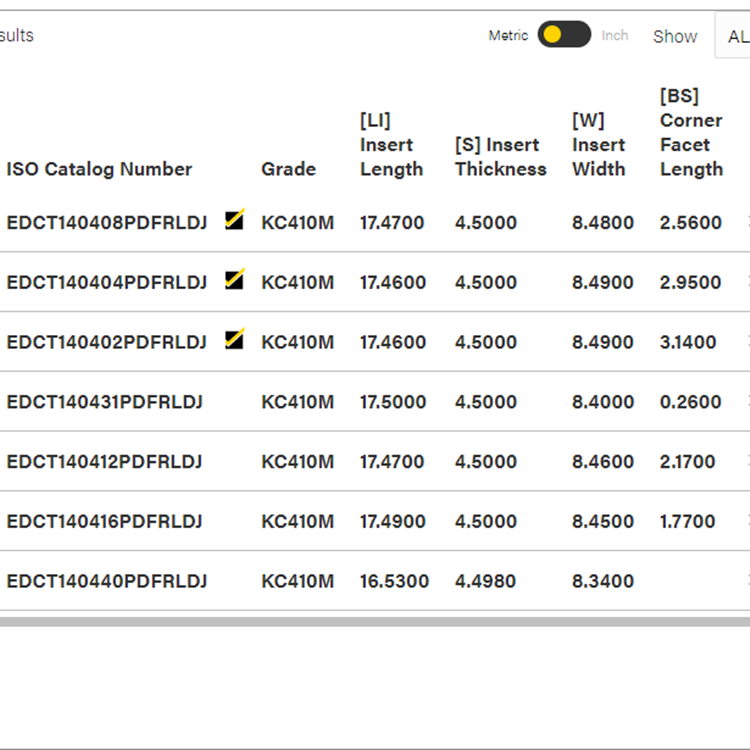
Task: Sort by [BS] Corner Facet Length column
Action: pos(691,133)
